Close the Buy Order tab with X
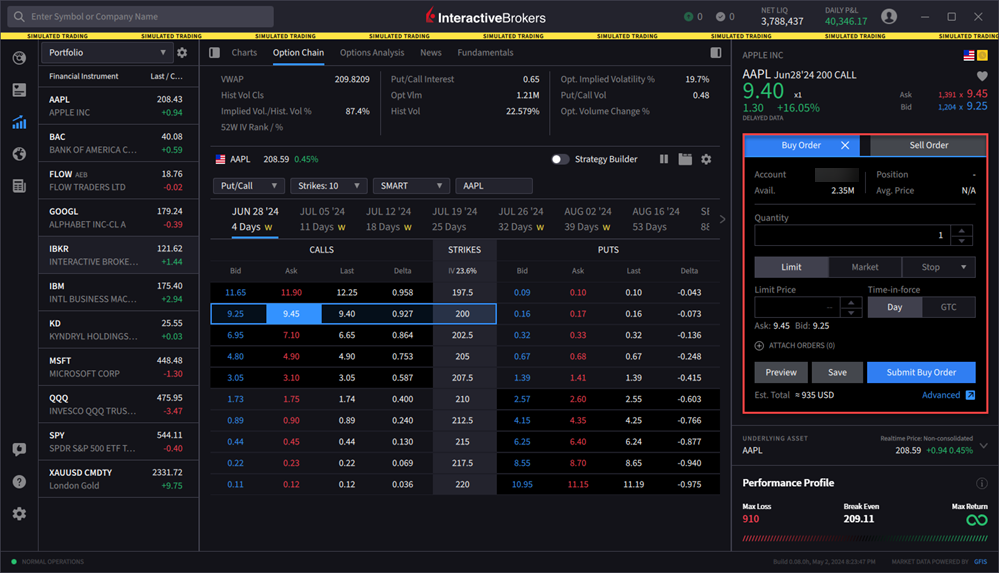The image size is (999, 573). (845, 145)
